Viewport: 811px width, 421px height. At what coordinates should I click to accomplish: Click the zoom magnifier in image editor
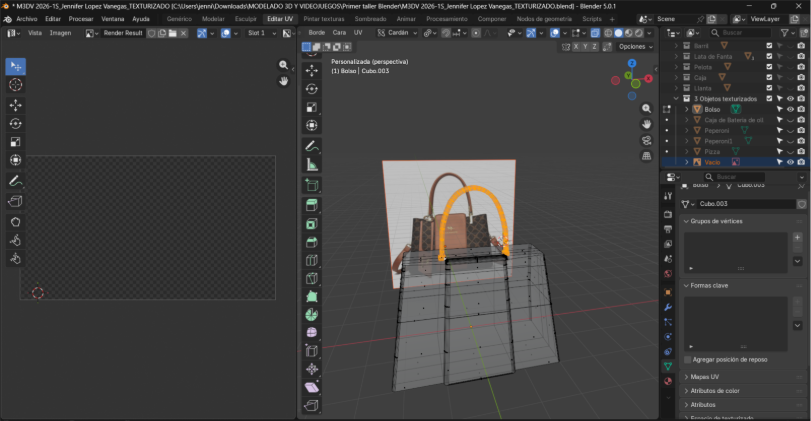(x=283, y=65)
